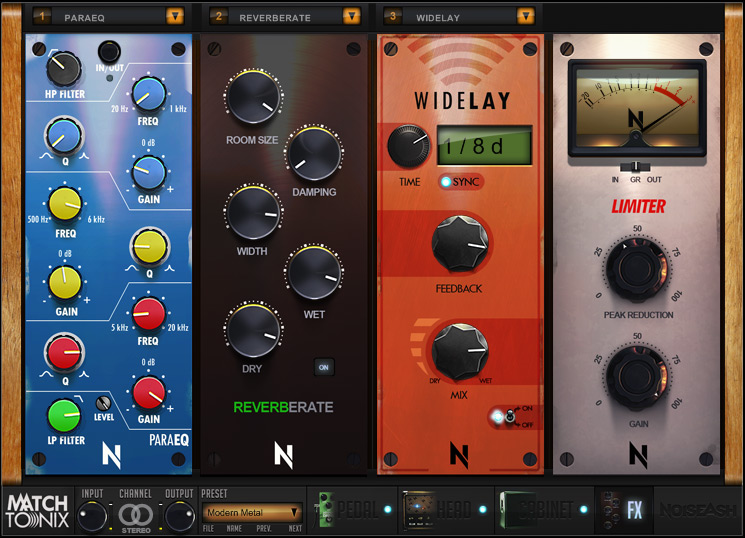Viewport: 745px width, 538px height.
Task: Click the small ParaEQ LEVEL trim screw
Action: (103, 404)
